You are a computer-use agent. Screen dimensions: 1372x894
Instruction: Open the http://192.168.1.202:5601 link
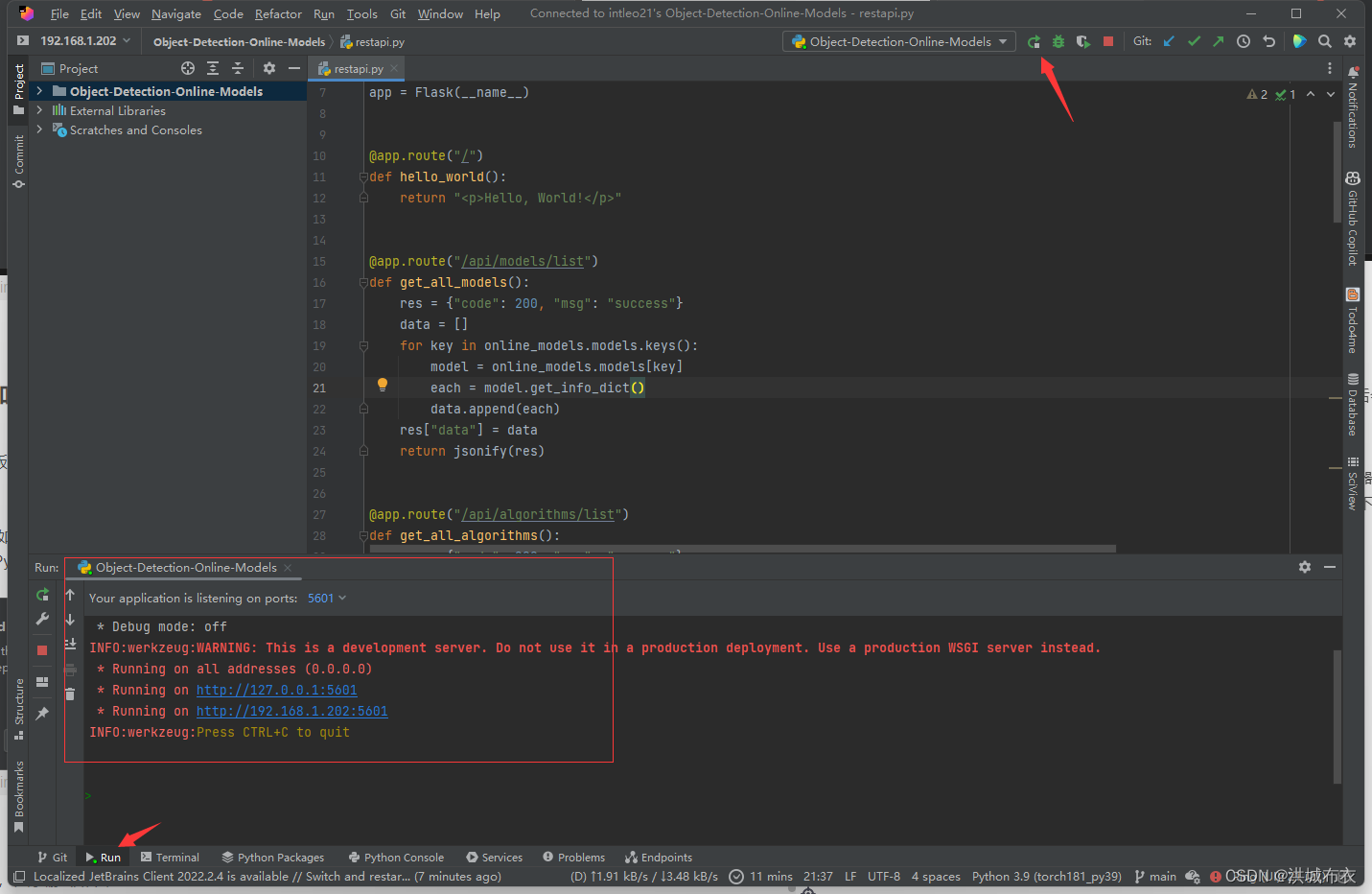click(x=291, y=711)
